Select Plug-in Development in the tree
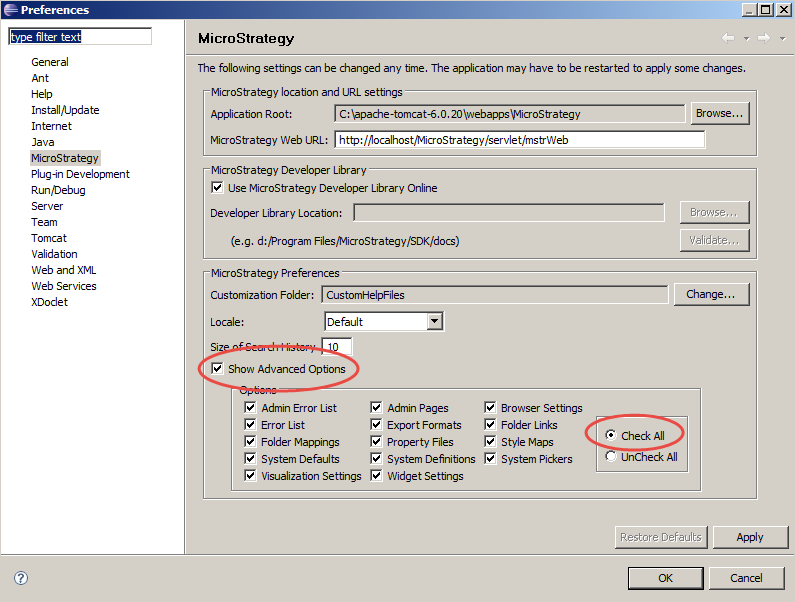The image size is (795, 602). click(80, 174)
